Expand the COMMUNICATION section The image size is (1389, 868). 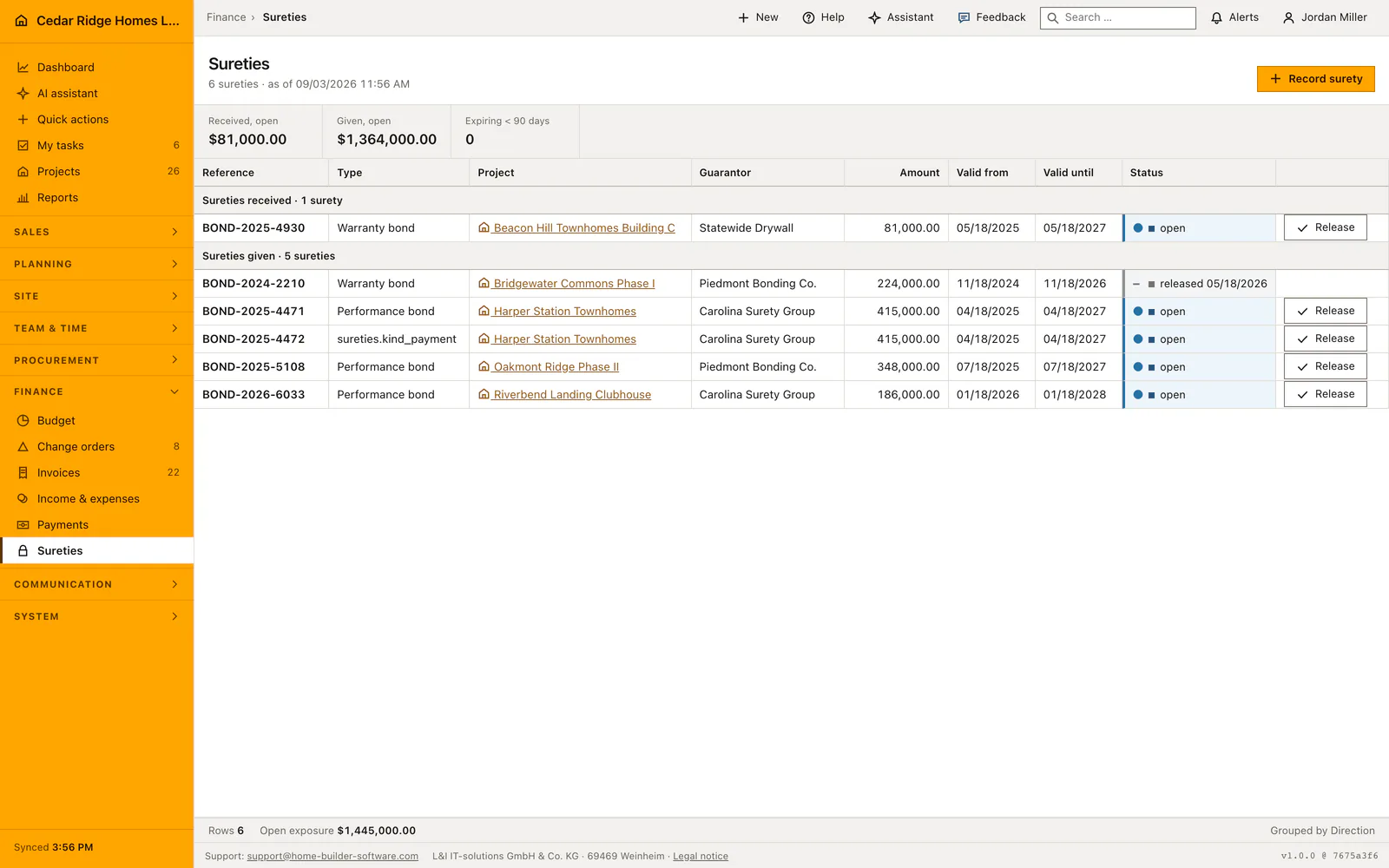[x=96, y=584]
